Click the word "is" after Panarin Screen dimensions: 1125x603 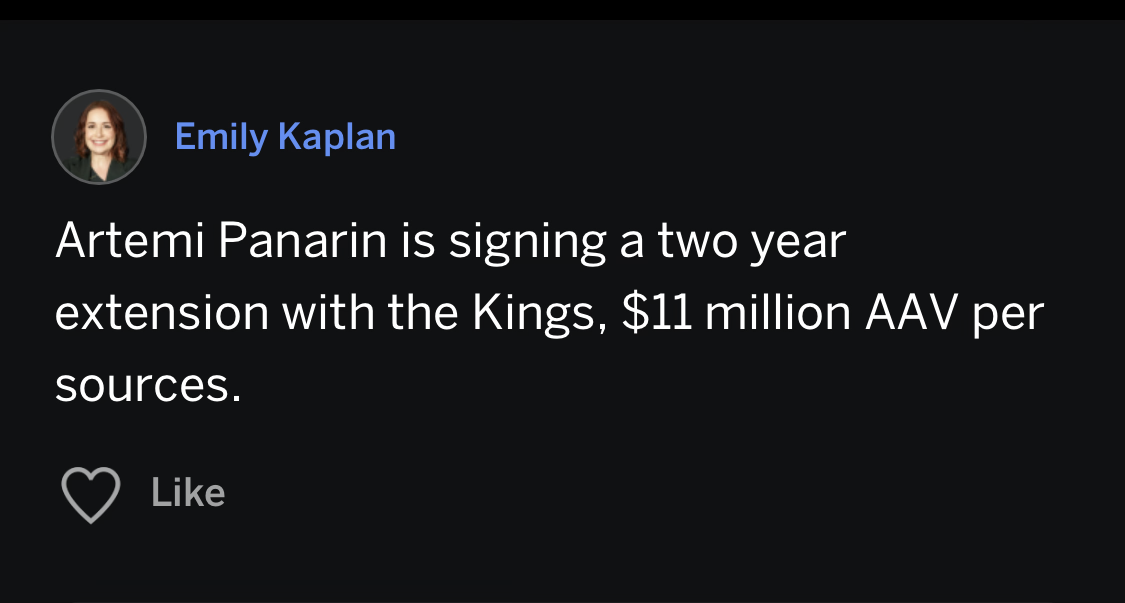point(418,243)
